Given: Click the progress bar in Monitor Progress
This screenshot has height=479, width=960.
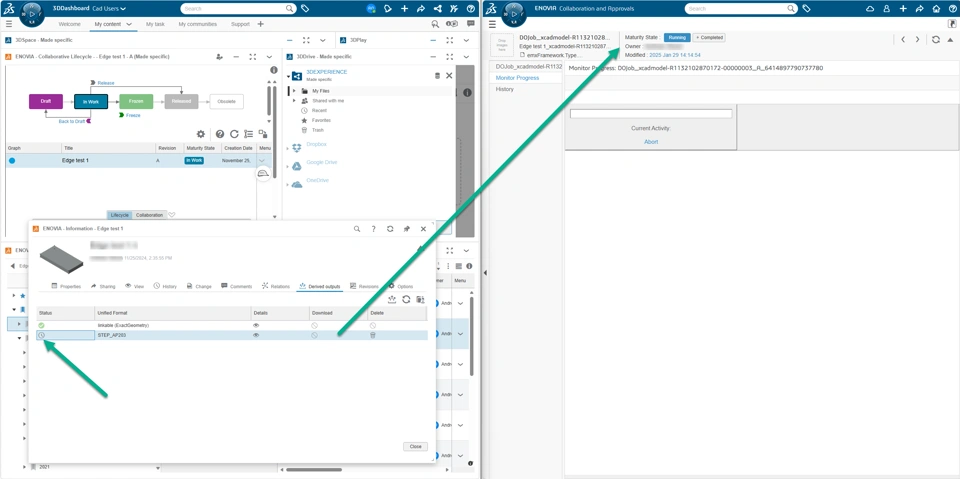Looking at the screenshot, I should point(651,113).
